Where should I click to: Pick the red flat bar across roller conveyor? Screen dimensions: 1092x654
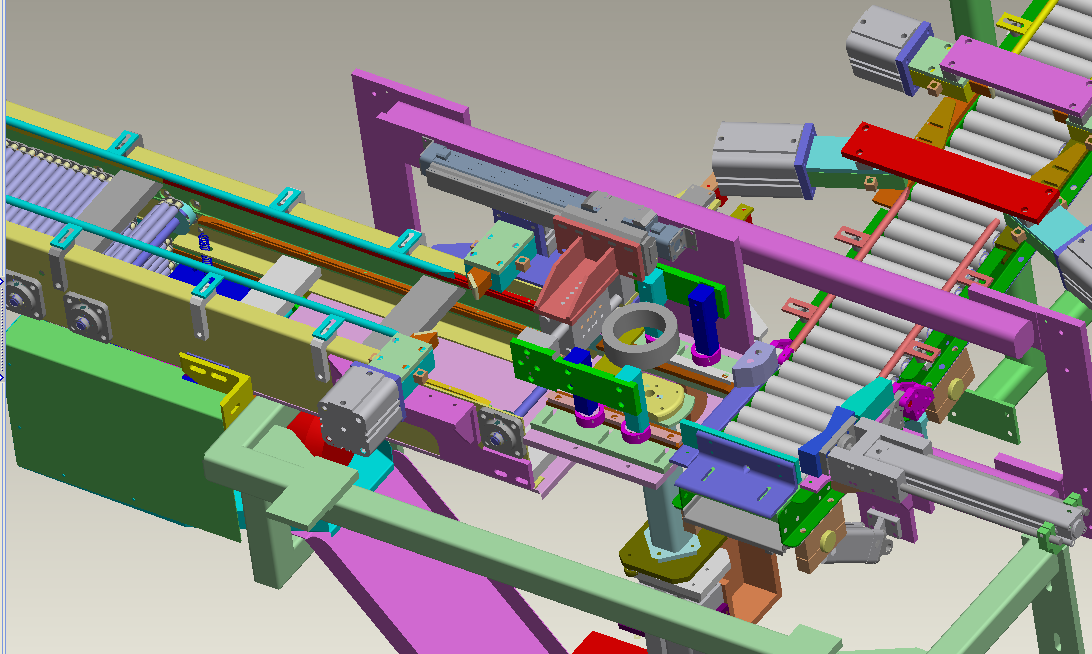951,172
